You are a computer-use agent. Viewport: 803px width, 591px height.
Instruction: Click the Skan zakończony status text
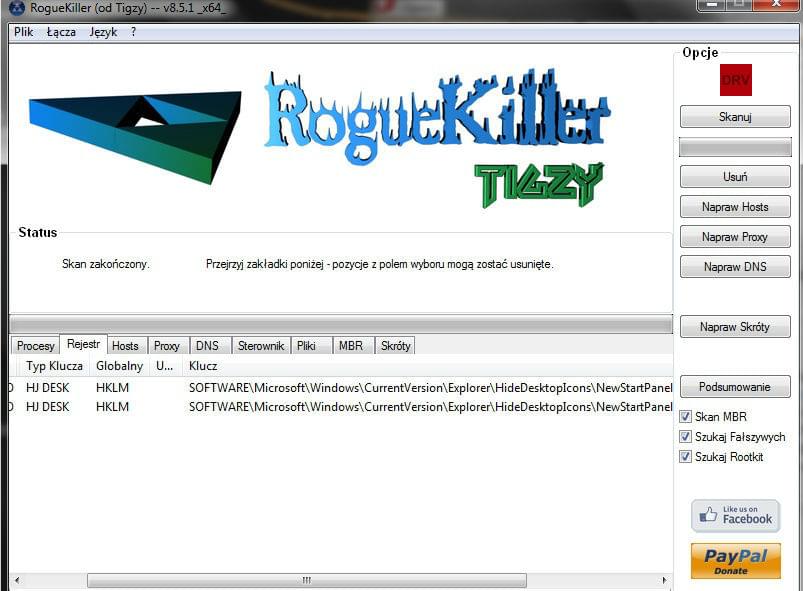pyautogui.click(x=105, y=264)
